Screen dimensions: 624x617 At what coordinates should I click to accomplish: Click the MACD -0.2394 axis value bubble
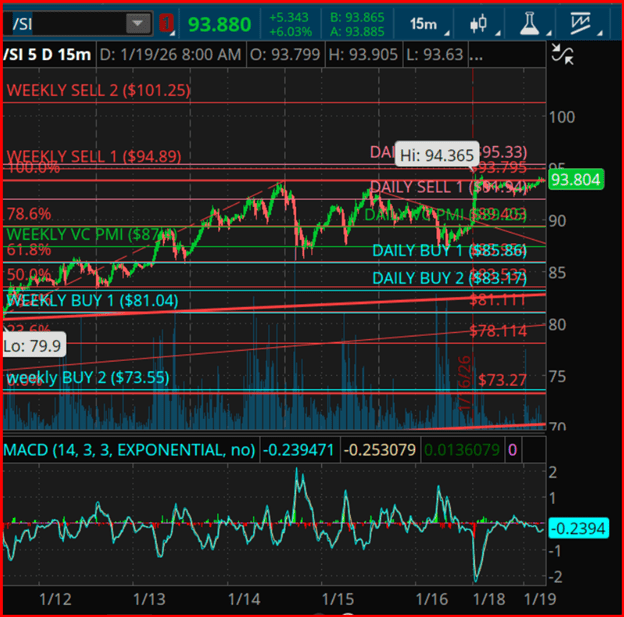point(576,528)
